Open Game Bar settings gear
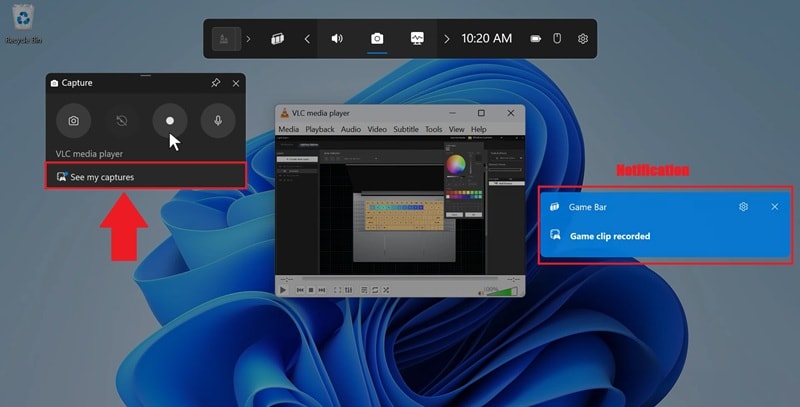Image resolution: width=800 pixels, height=407 pixels. 583,39
